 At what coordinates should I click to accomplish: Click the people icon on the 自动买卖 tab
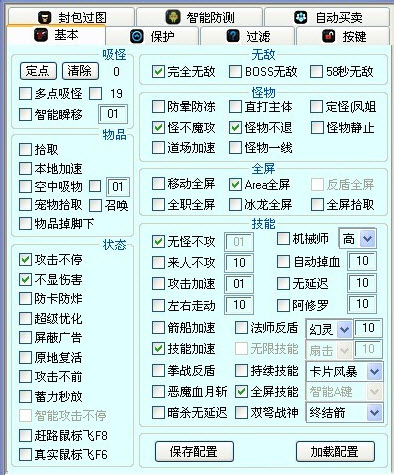pyautogui.click(x=301, y=17)
